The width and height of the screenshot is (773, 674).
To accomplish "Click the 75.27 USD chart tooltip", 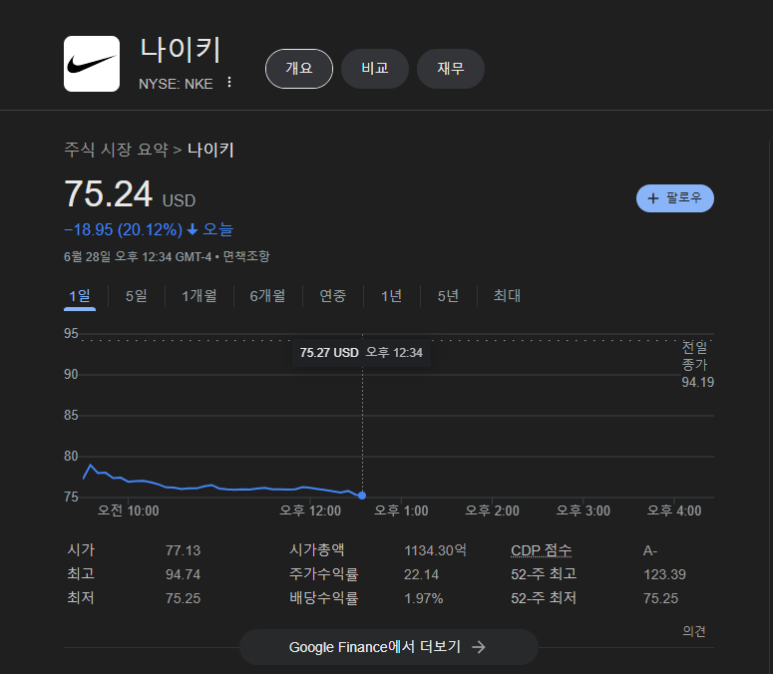I will [361, 353].
